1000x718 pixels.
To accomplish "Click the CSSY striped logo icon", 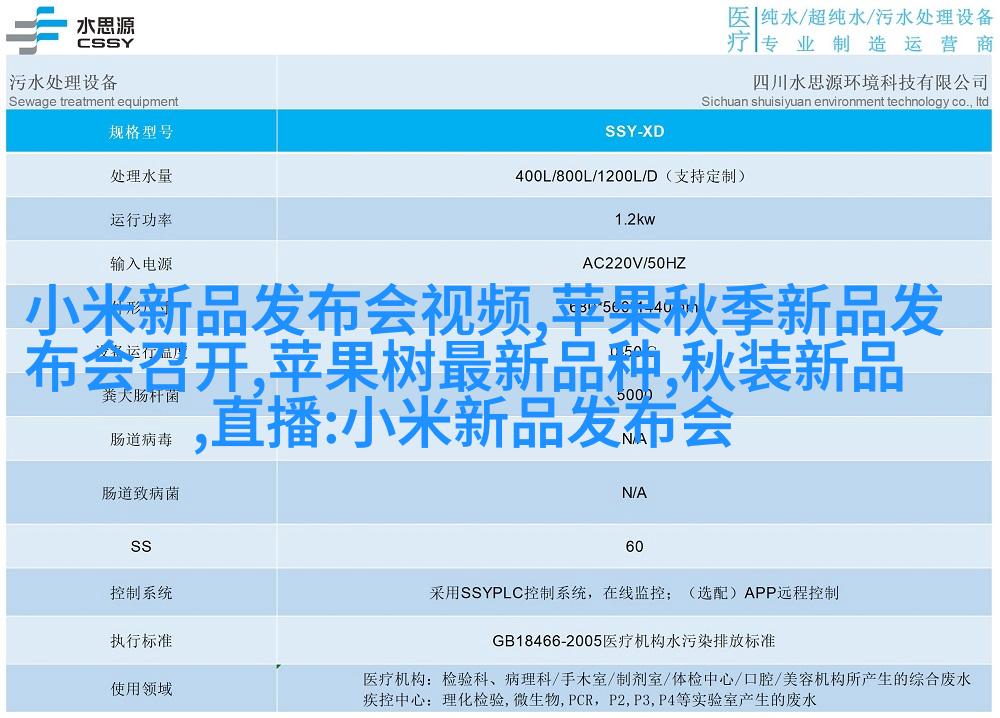I will [x=36, y=30].
